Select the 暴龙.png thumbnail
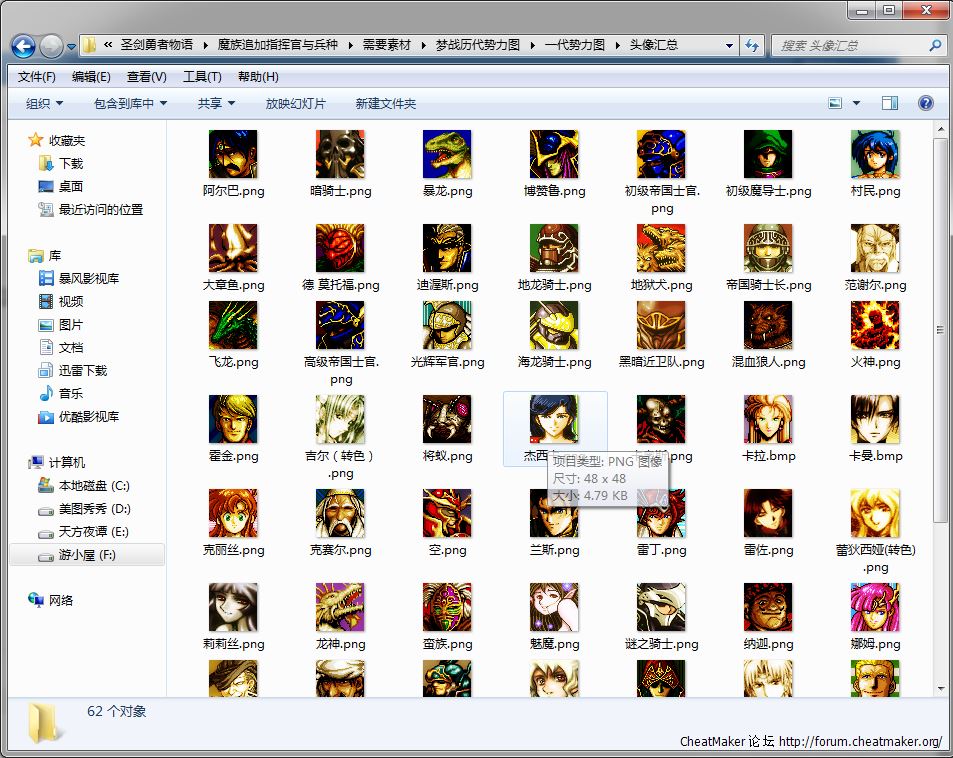The image size is (953, 758). (447, 155)
